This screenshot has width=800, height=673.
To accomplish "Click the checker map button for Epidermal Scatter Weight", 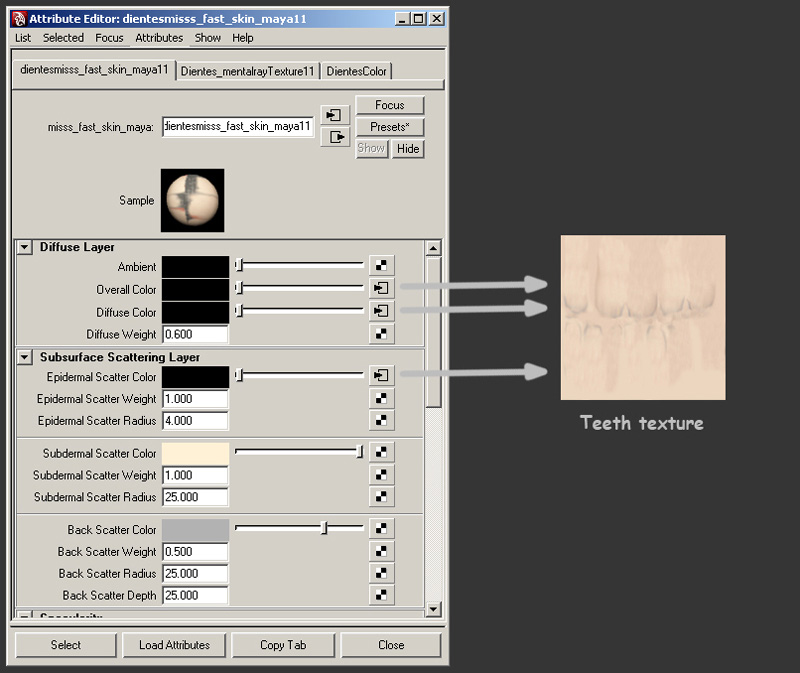I will click(381, 398).
